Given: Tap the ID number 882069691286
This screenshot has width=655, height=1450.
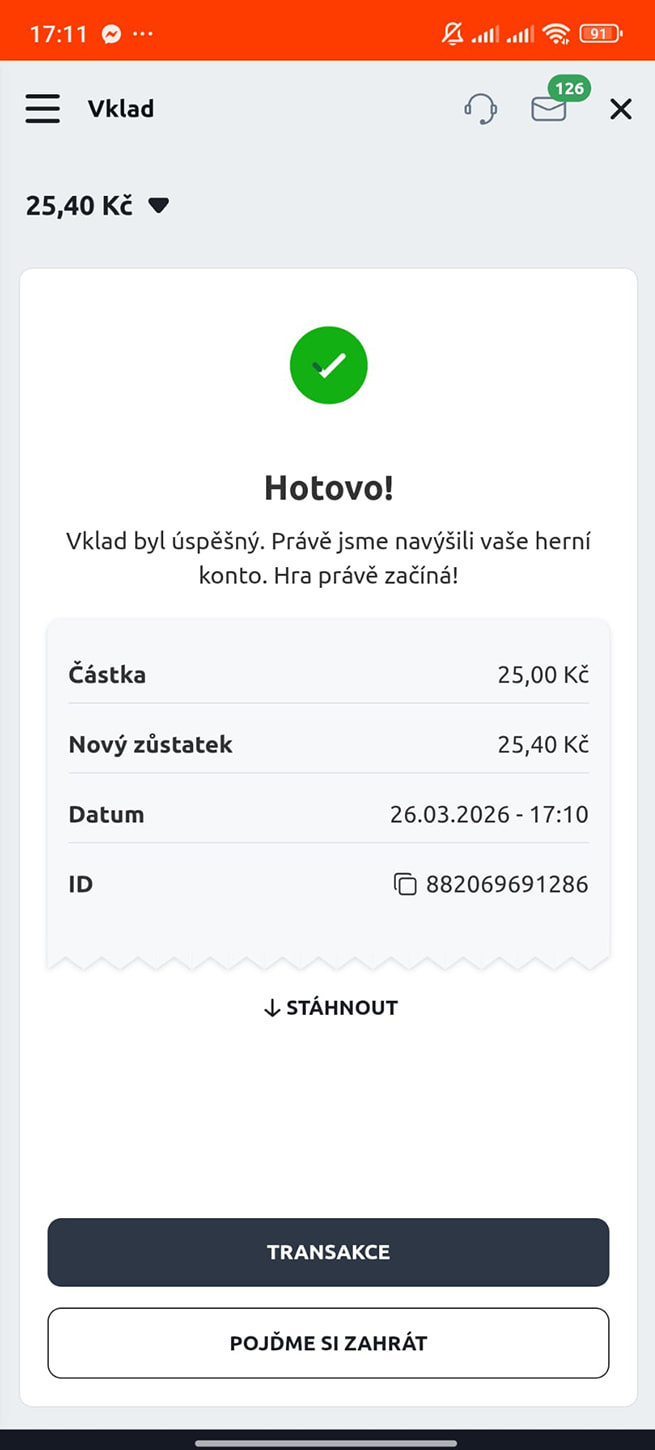Looking at the screenshot, I should tap(507, 884).
